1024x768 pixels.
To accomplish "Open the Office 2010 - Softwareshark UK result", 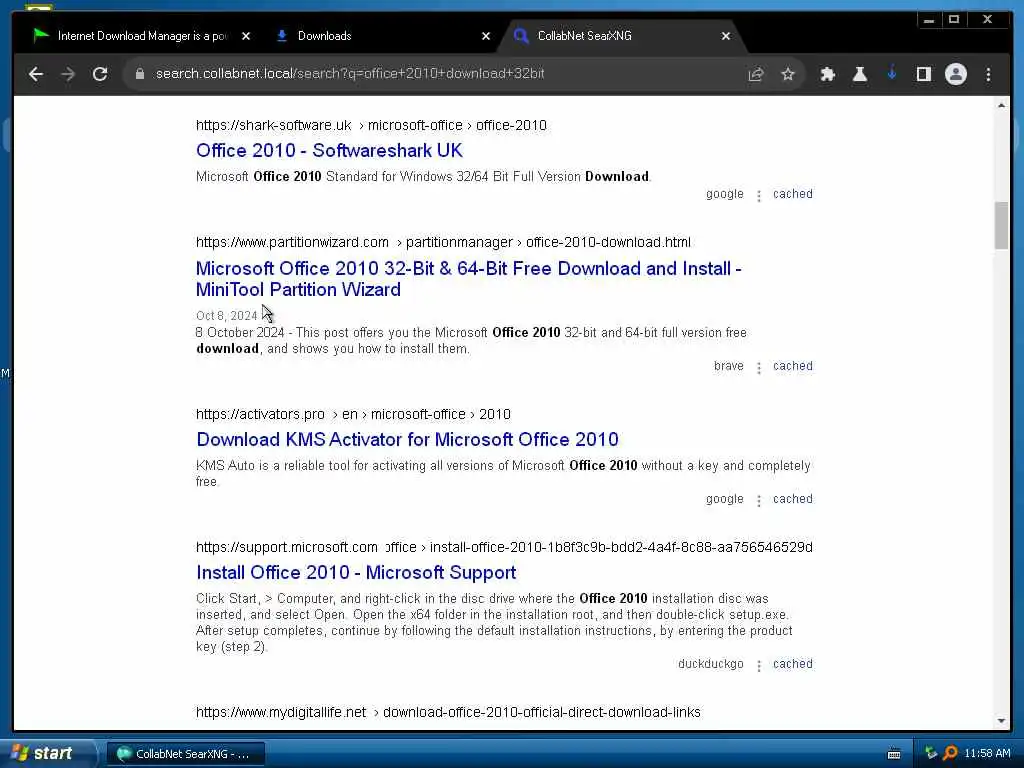I will 329,150.
